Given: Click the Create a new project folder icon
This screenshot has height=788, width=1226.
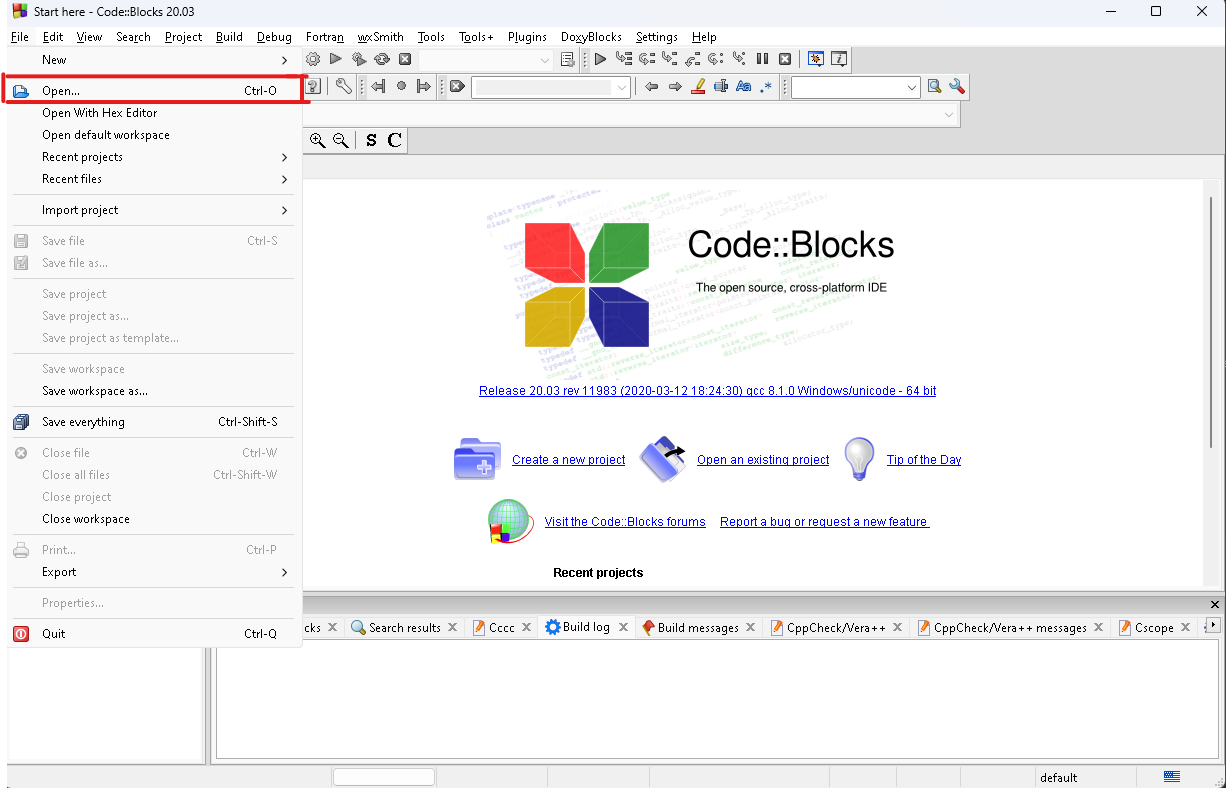Looking at the screenshot, I should (x=477, y=460).
